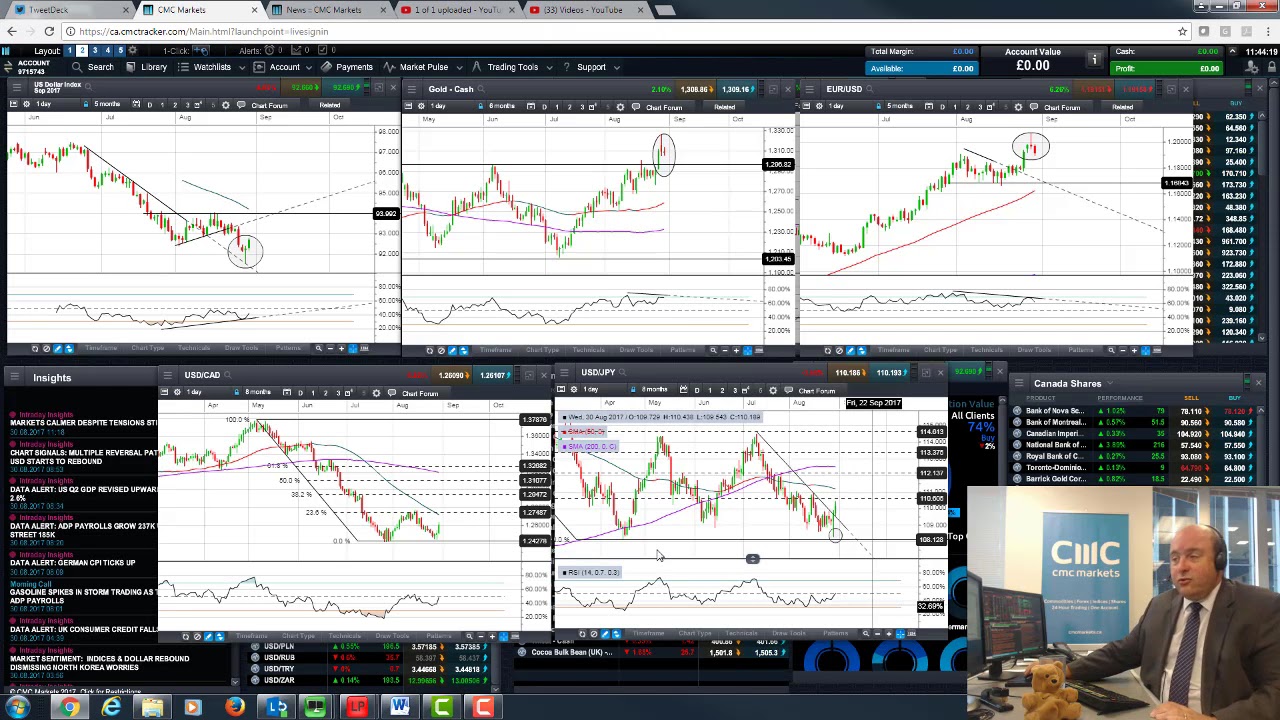Switch to layout 4
Viewport: 1280px width, 720px height.
click(x=108, y=51)
